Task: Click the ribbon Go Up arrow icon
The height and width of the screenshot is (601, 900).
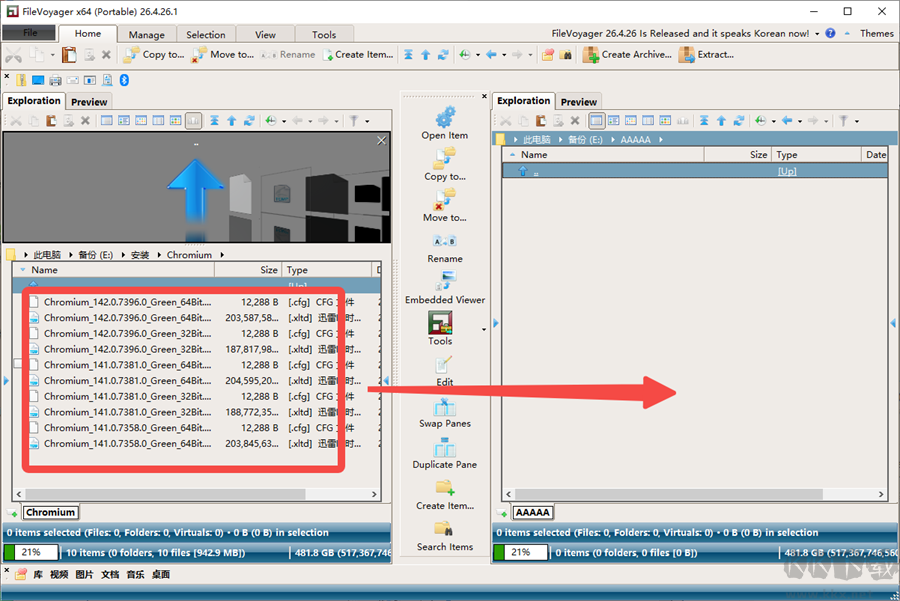Action: click(x=425, y=55)
